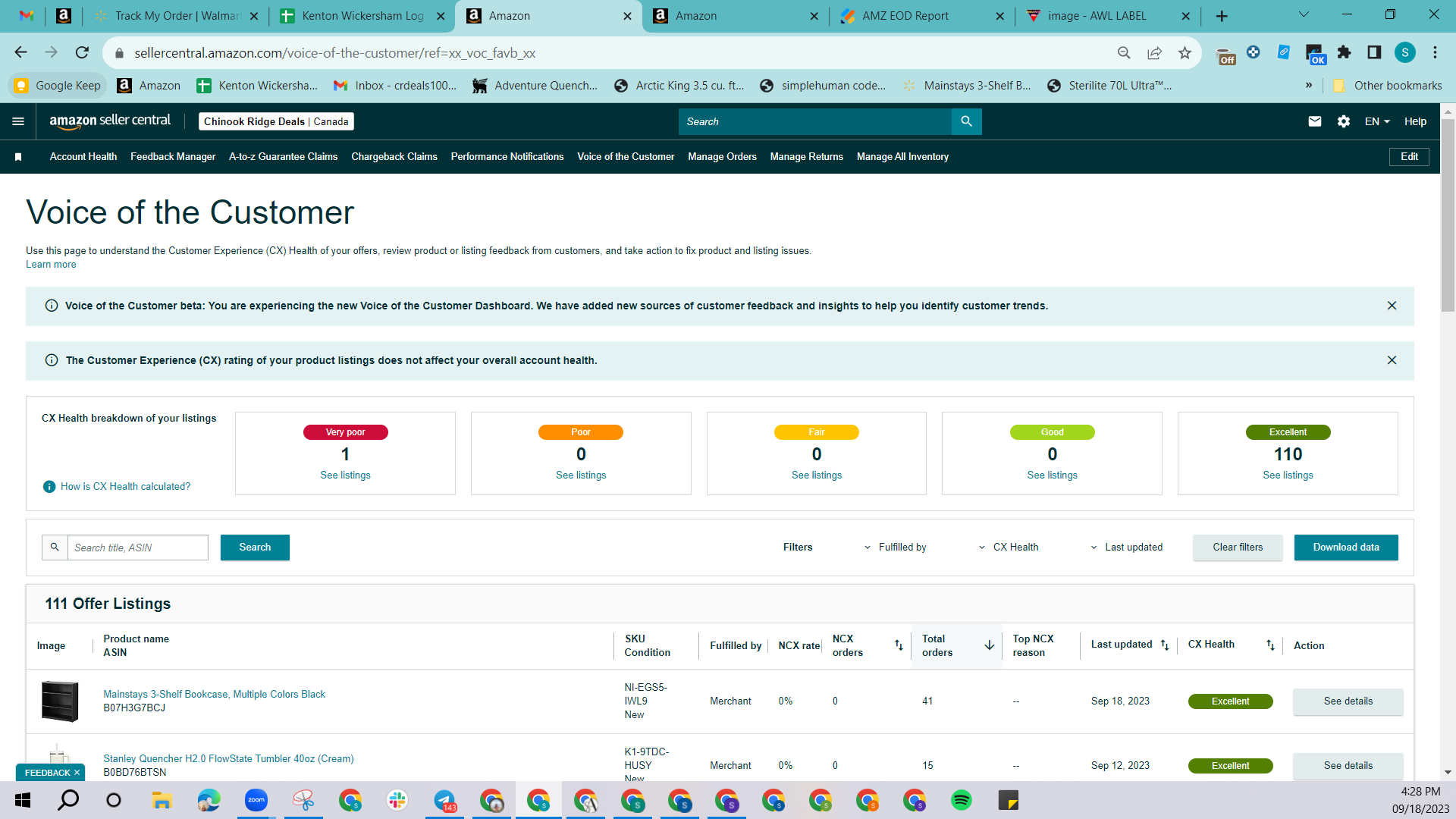The width and height of the screenshot is (1456, 819).
Task: Close the FEEDBACK widget
Action: [x=77, y=773]
